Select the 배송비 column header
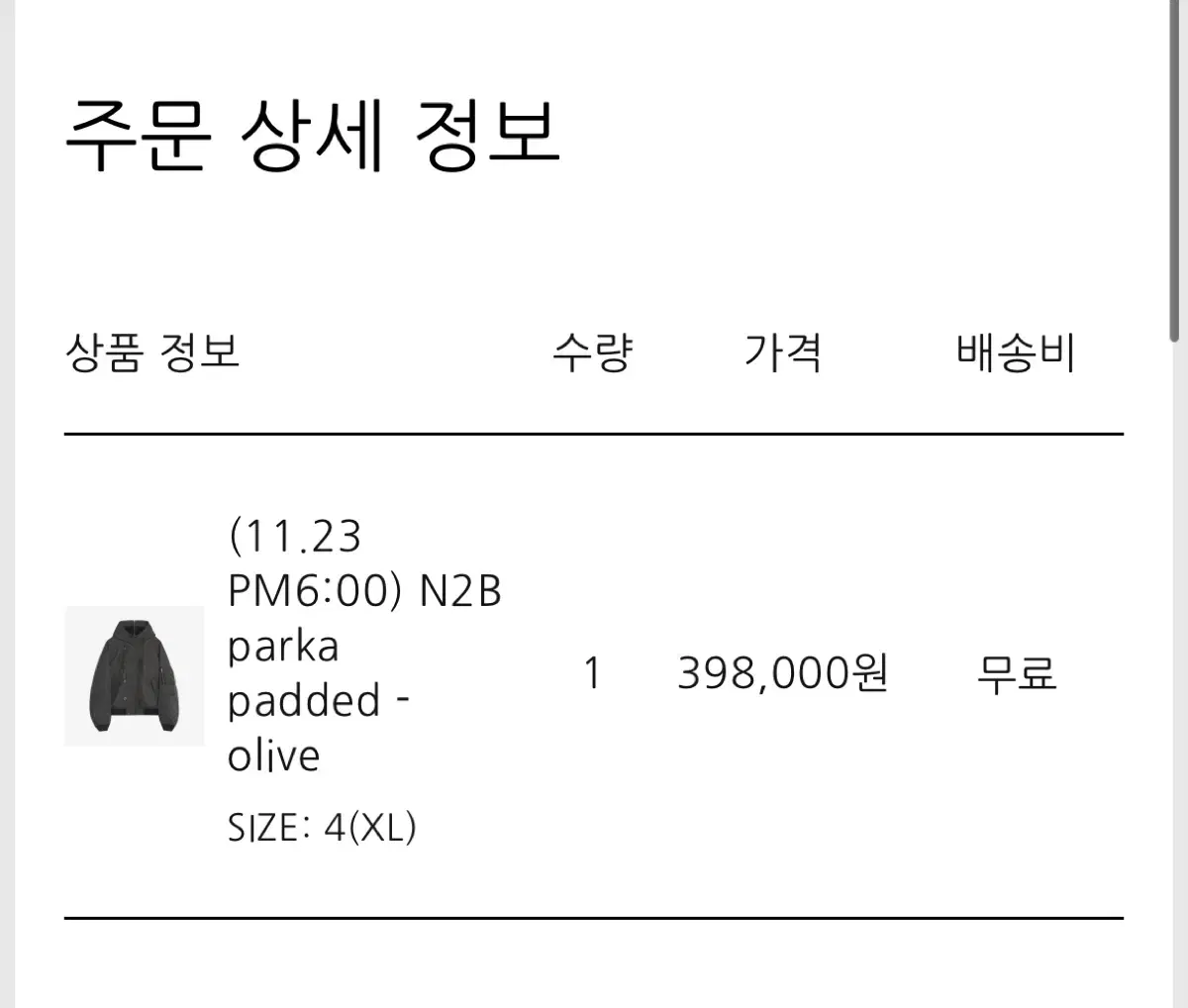 (1016, 353)
